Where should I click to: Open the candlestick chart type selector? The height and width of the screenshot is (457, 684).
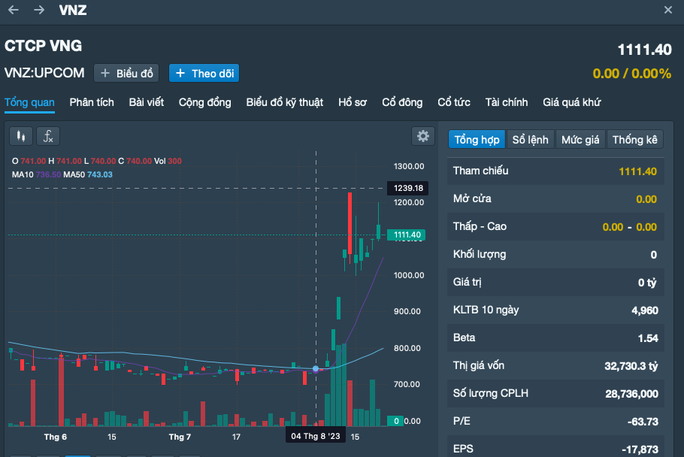point(20,136)
